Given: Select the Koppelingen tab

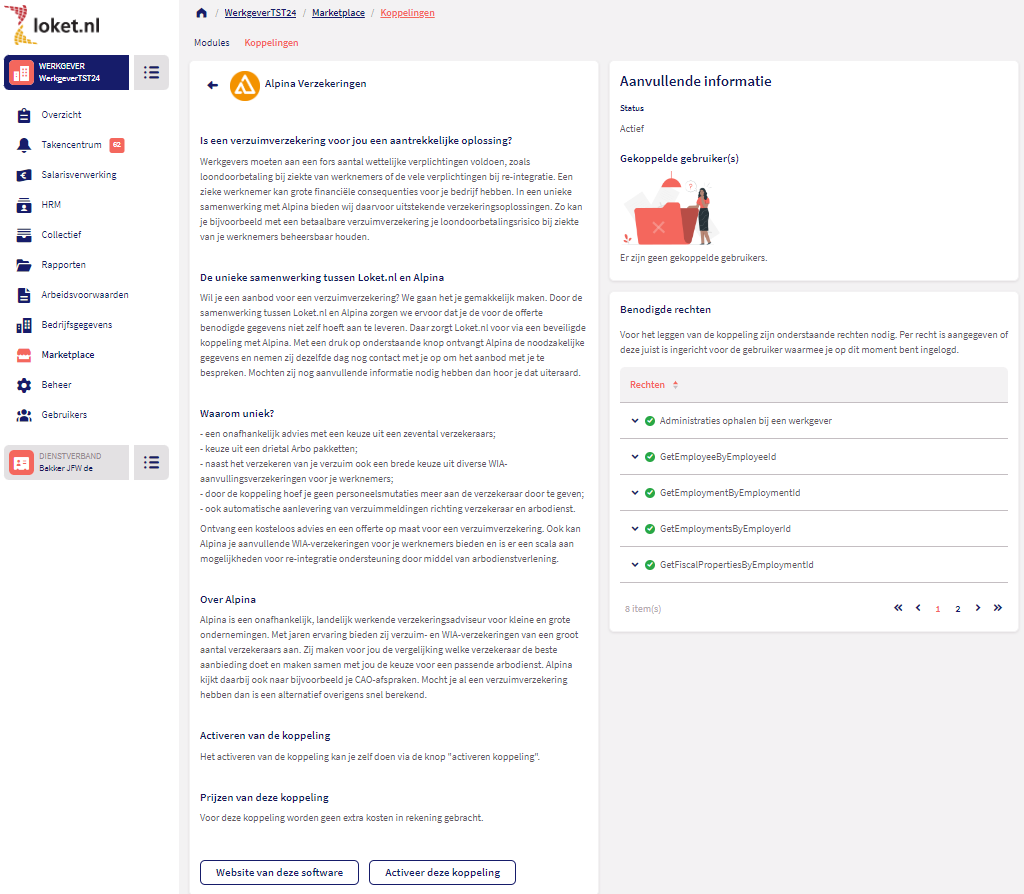Looking at the screenshot, I should coord(271,43).
